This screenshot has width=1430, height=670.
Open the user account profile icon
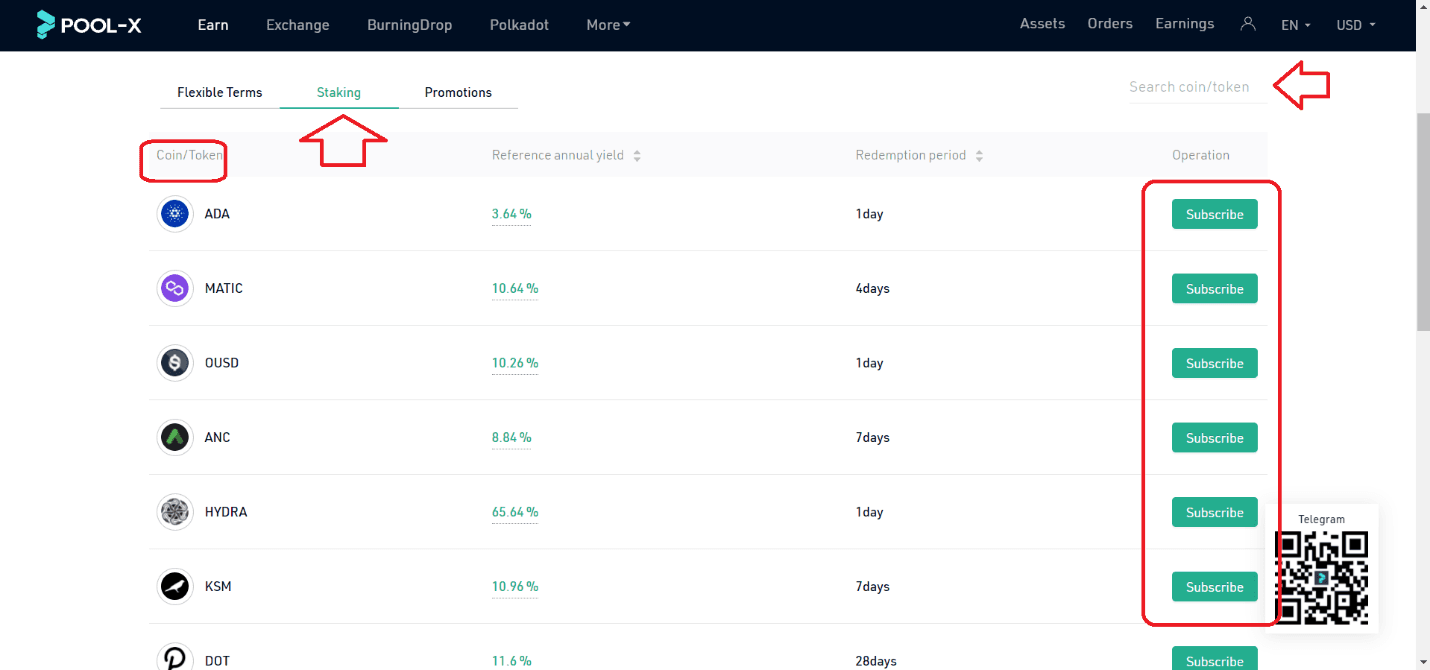point(1247,24)
